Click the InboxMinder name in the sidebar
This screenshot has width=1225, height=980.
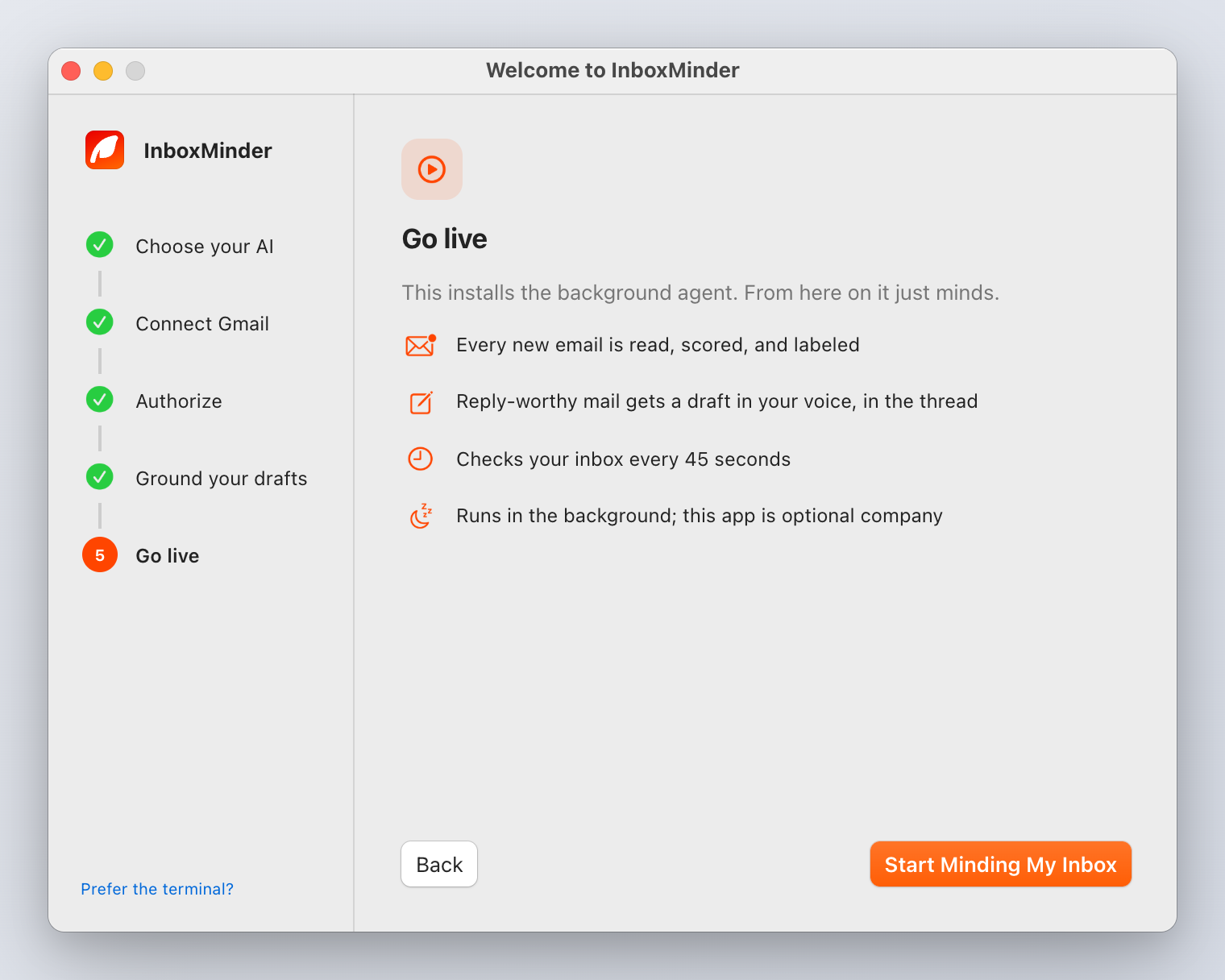[208, 151]
